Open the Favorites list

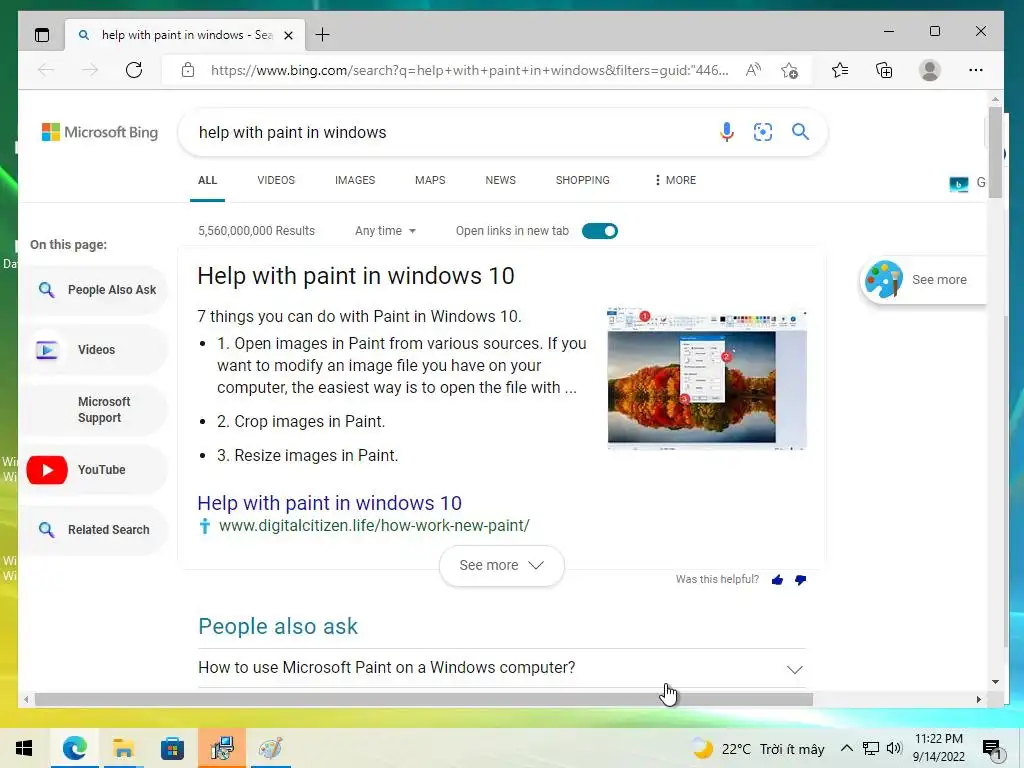click(840, 70)
